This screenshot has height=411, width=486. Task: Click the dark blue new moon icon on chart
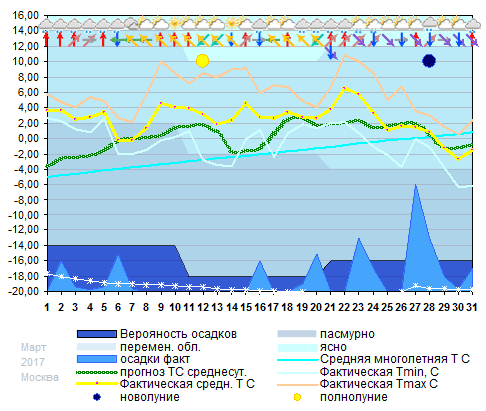click(429, 61)
